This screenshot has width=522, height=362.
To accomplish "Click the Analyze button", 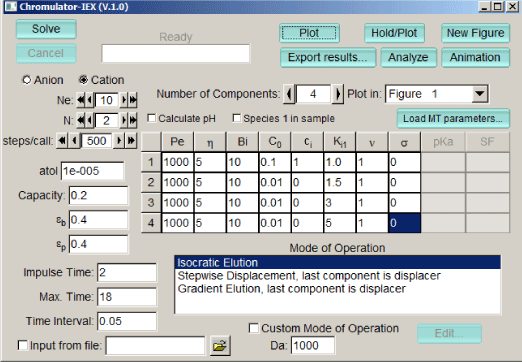I will [x=408, y=57].
